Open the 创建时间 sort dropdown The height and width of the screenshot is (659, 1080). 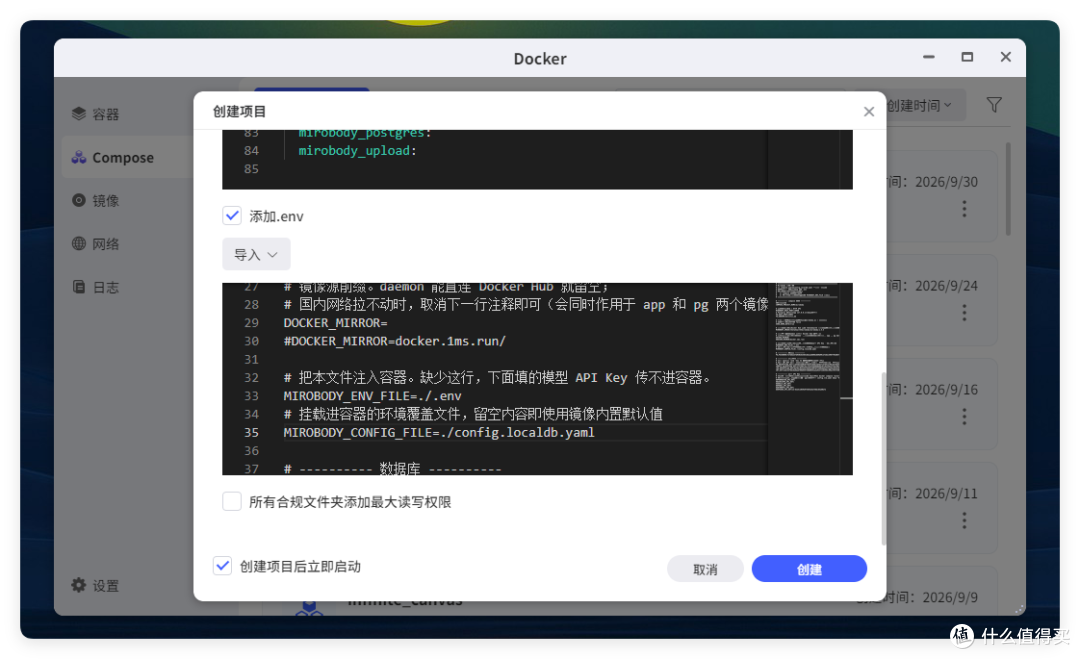(x=919, y=105)
